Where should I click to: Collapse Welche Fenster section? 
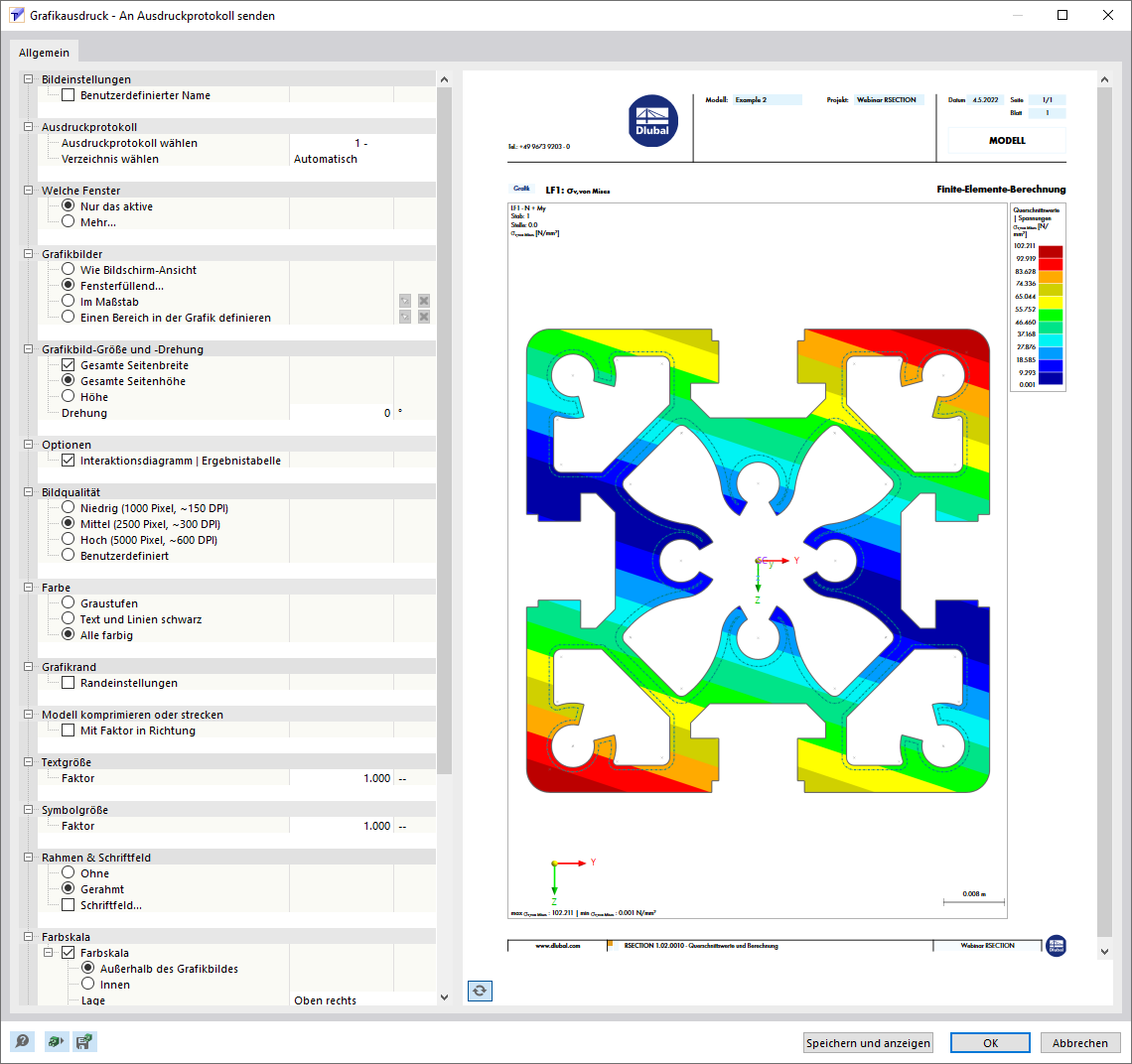click(28, 190)
